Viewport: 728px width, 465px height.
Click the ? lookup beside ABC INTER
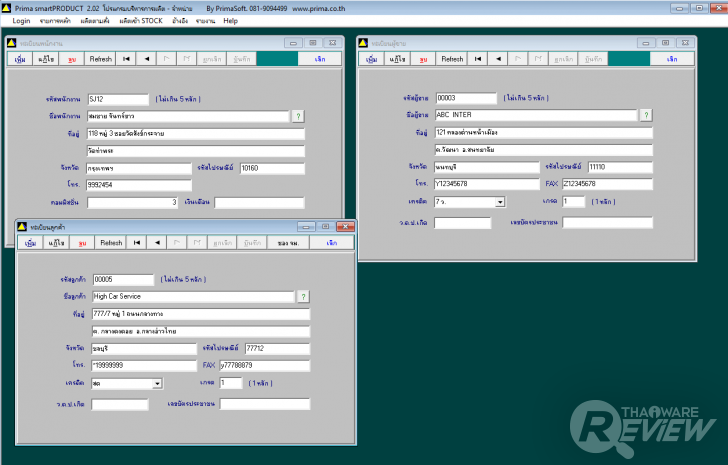point(646,115)
